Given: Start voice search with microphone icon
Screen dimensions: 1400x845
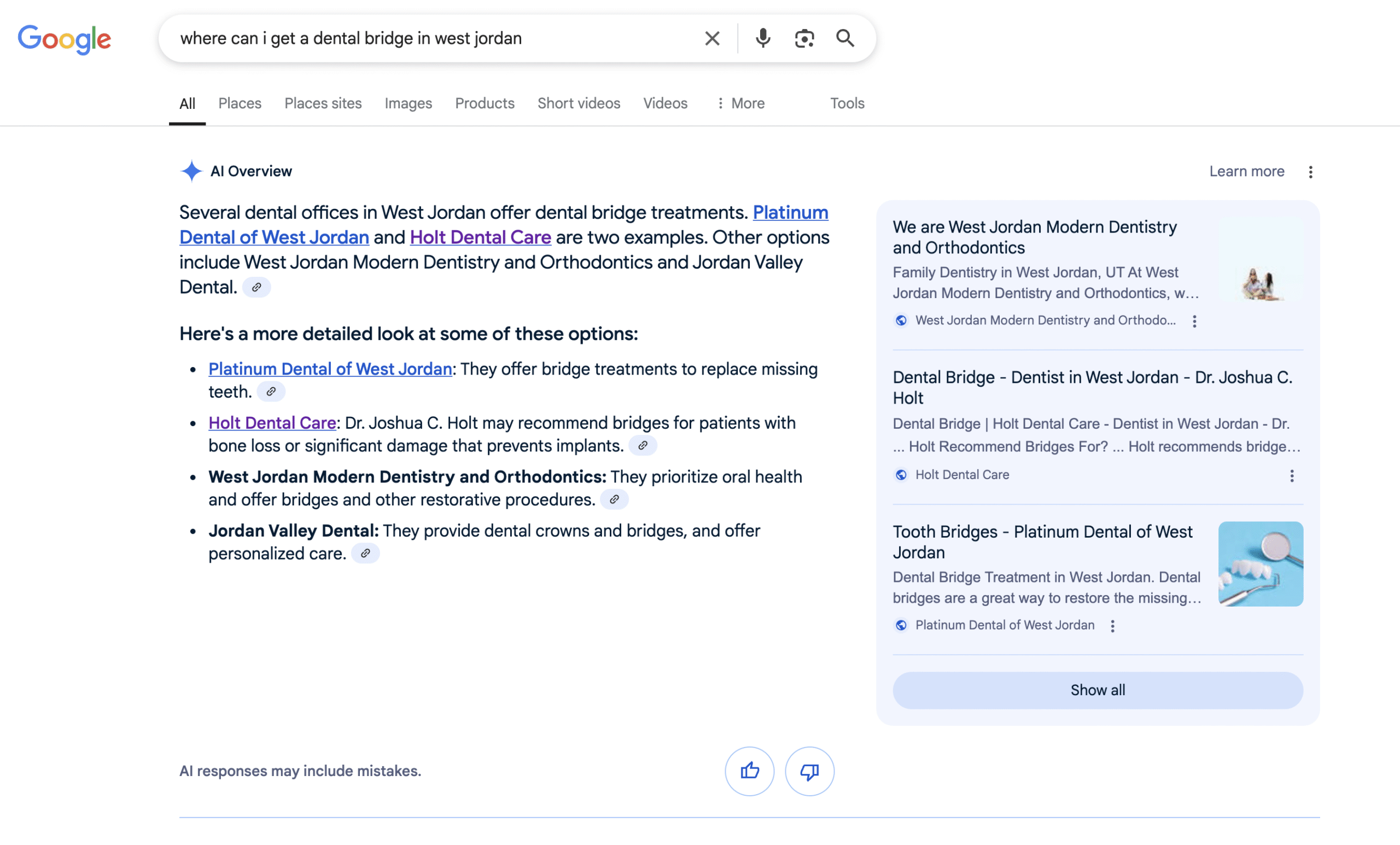Looking at the screenshot, I should click(762, 38).
